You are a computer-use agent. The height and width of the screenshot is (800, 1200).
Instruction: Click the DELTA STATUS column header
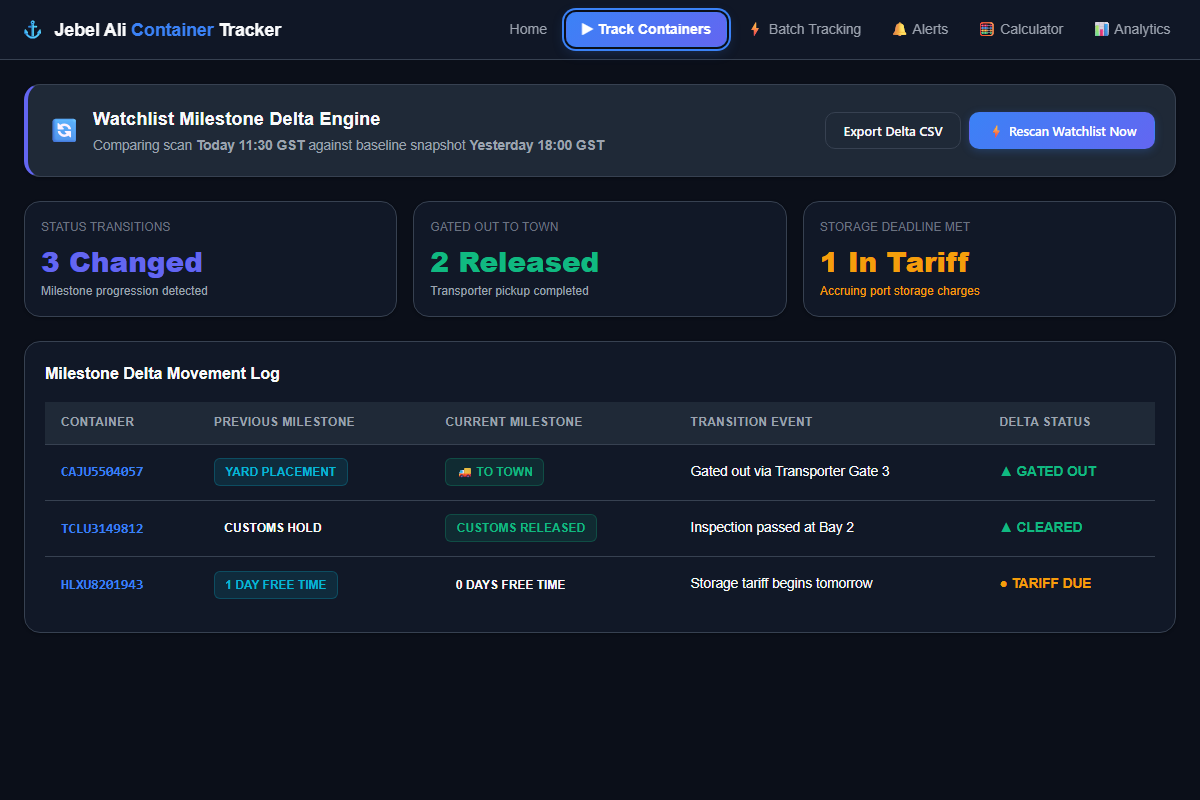click(1045, 422)
